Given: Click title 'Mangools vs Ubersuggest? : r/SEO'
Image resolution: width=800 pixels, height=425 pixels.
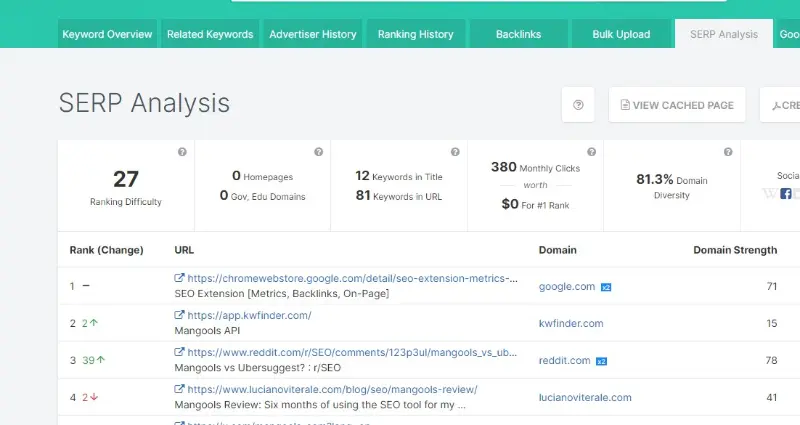Looking at the screenshot, I should pyautogui.click(x=258, y=368).
